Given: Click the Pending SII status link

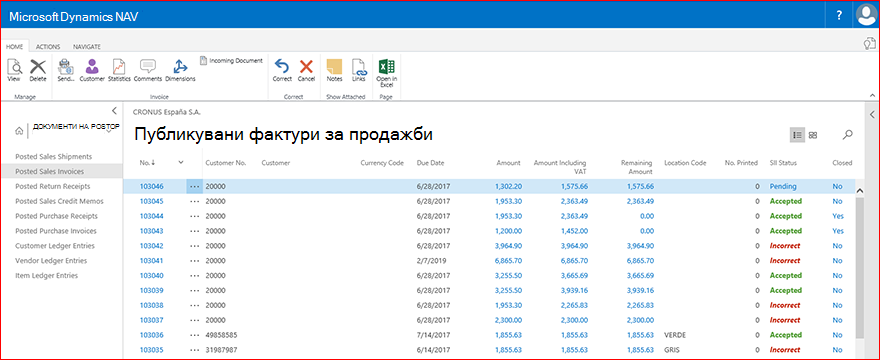Looking at the screenshot, I should tap(783, 186).
